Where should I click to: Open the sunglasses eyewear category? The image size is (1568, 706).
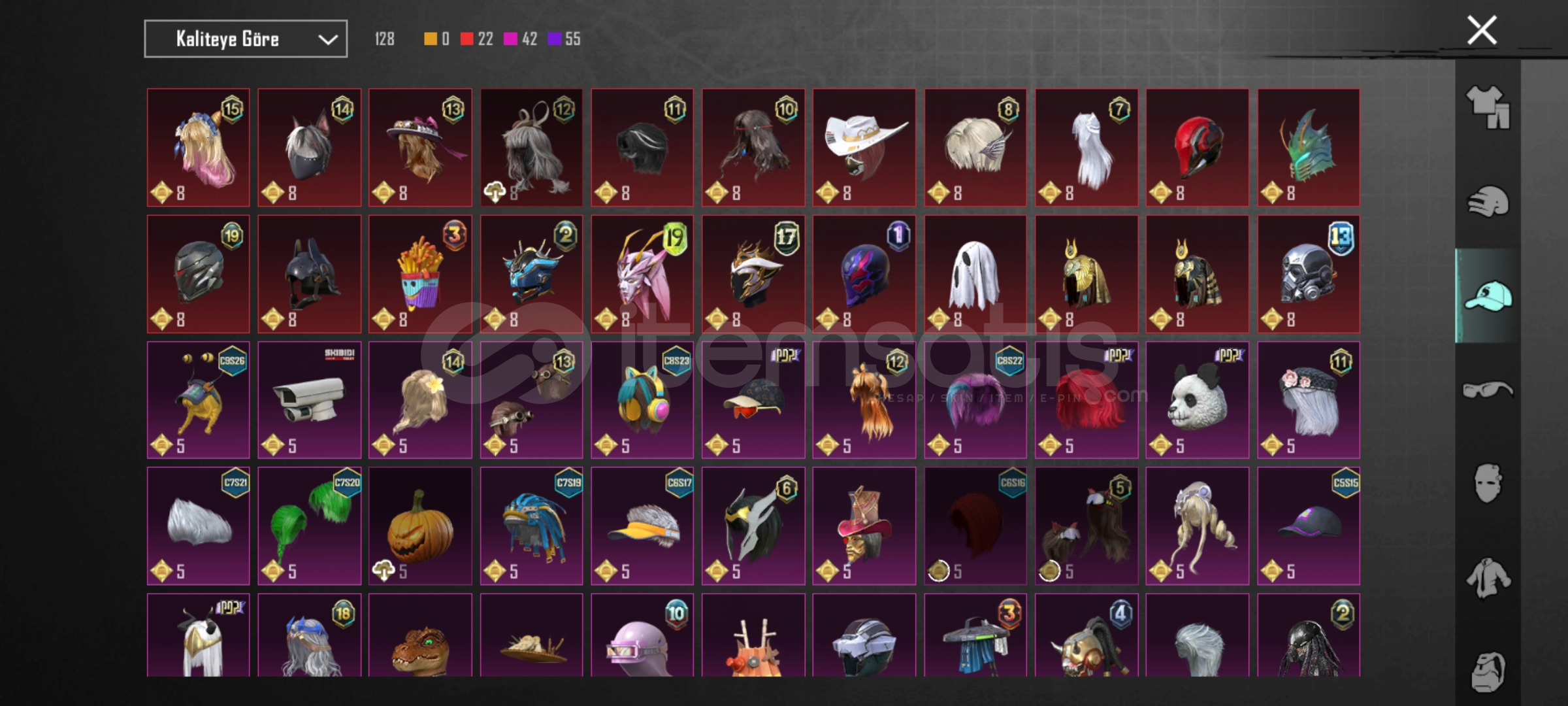[x=1488, y=390]
